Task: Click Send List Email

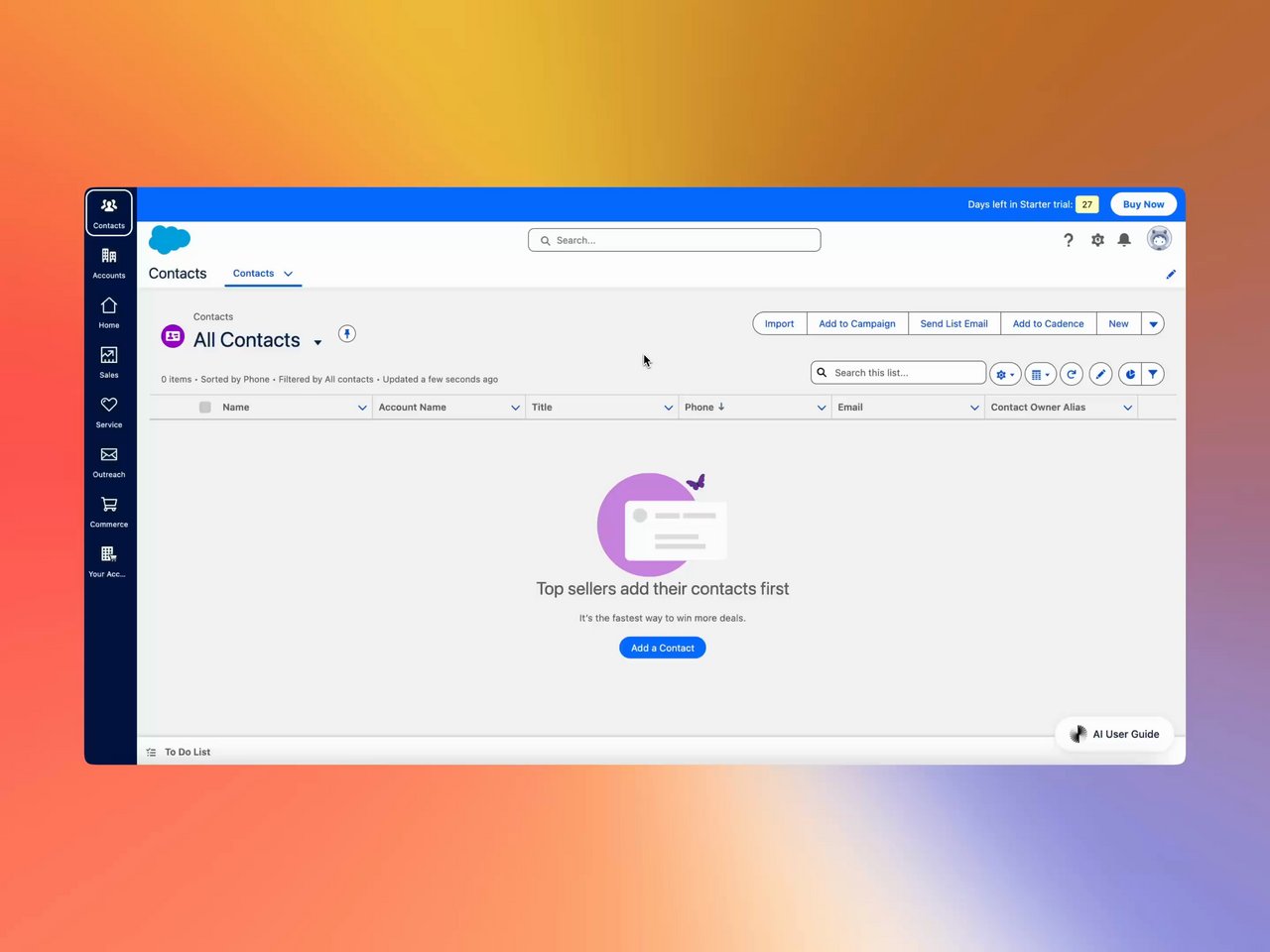Action: (954, 324)
